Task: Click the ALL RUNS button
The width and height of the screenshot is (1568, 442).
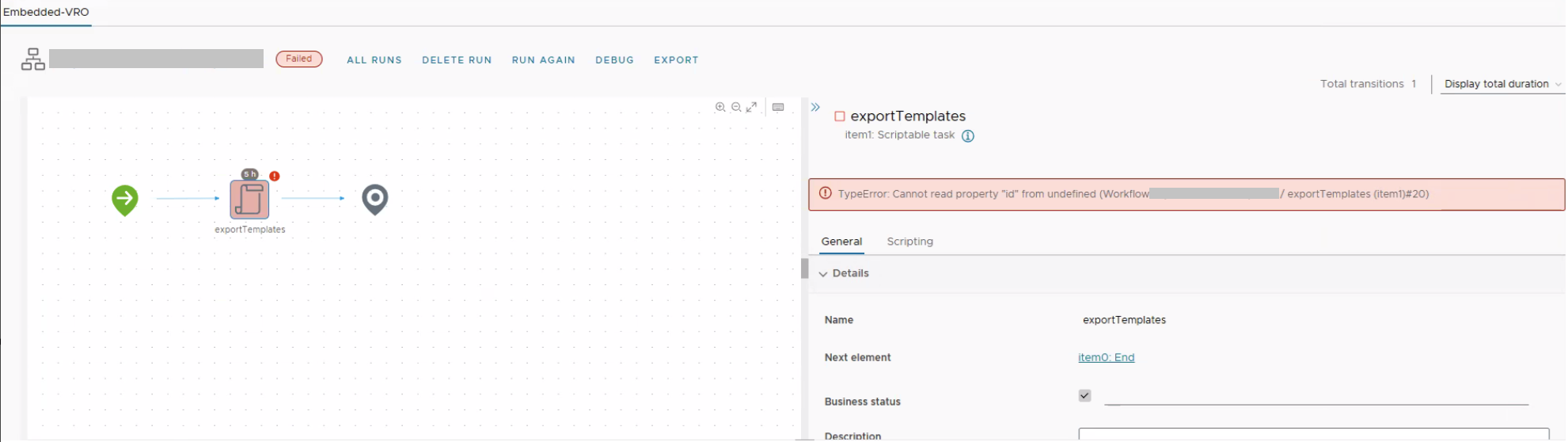Action: 374,60
